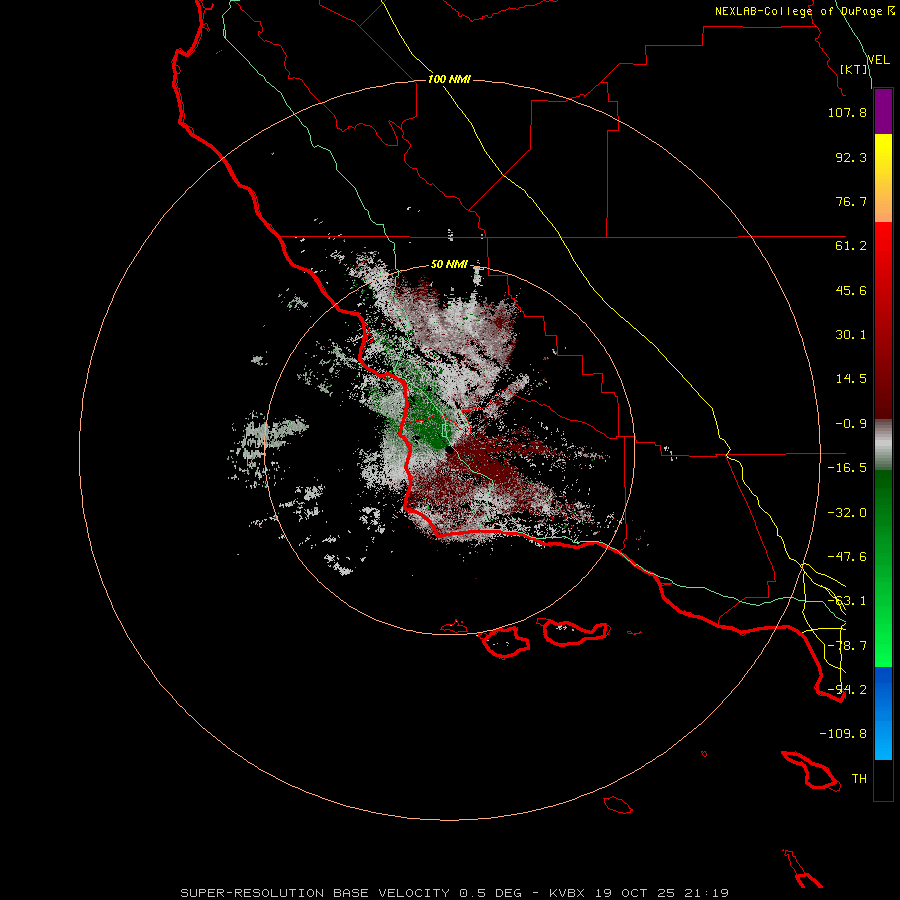Click the purple segment of the color bar
Image resolution: width=900 pixels, height=900 pixels.
pyautogui.click(x=883, y=111)
